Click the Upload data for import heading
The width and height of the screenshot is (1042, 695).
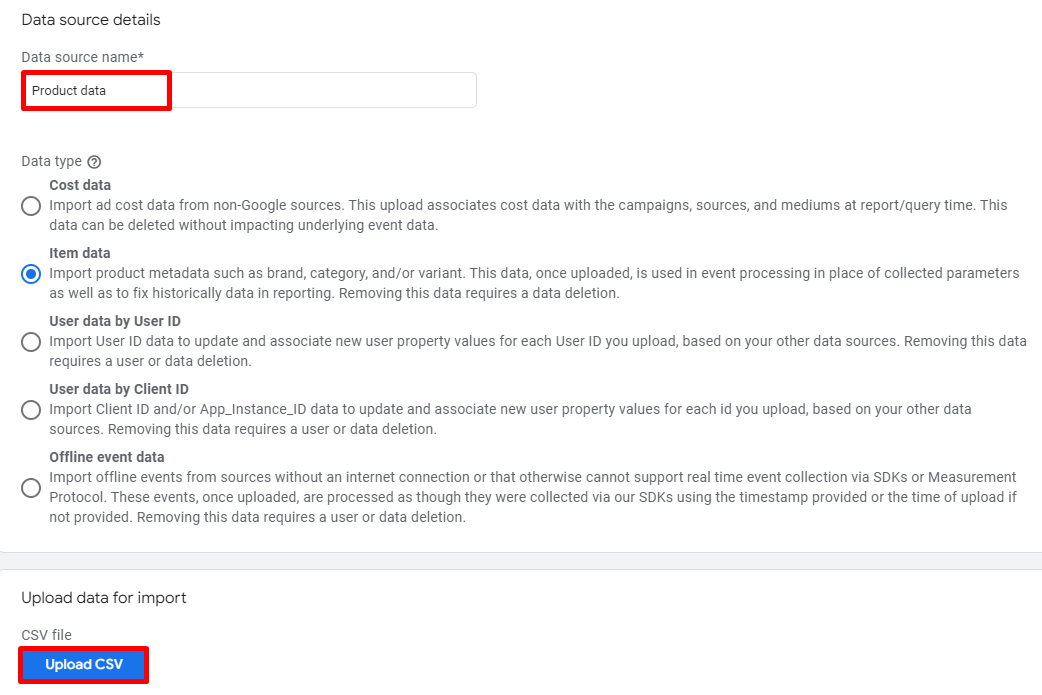103,598
